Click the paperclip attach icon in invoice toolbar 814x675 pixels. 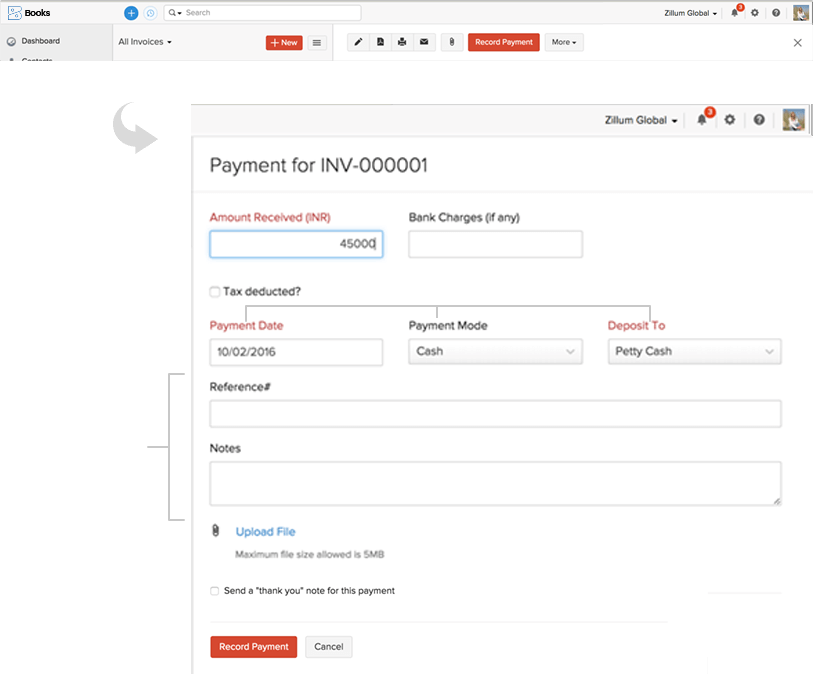coord(452,42)
